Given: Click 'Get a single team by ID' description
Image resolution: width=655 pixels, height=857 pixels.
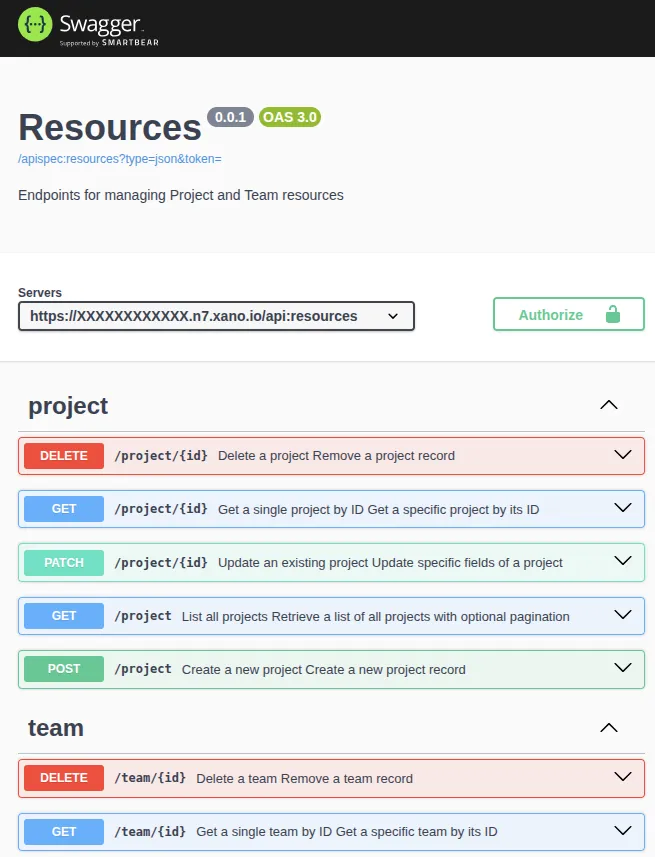Looking at the screenshot, I should (347, 832).
